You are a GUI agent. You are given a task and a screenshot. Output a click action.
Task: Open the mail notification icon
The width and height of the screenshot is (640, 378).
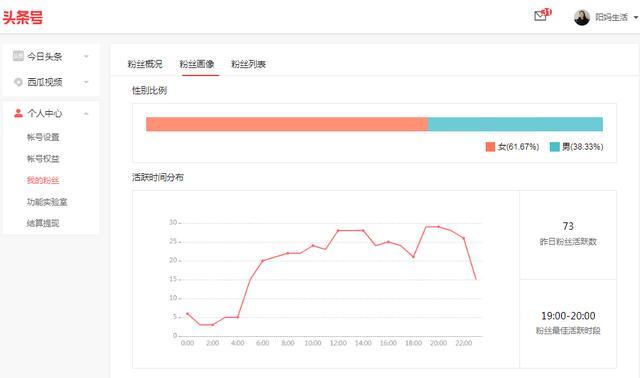540,16
